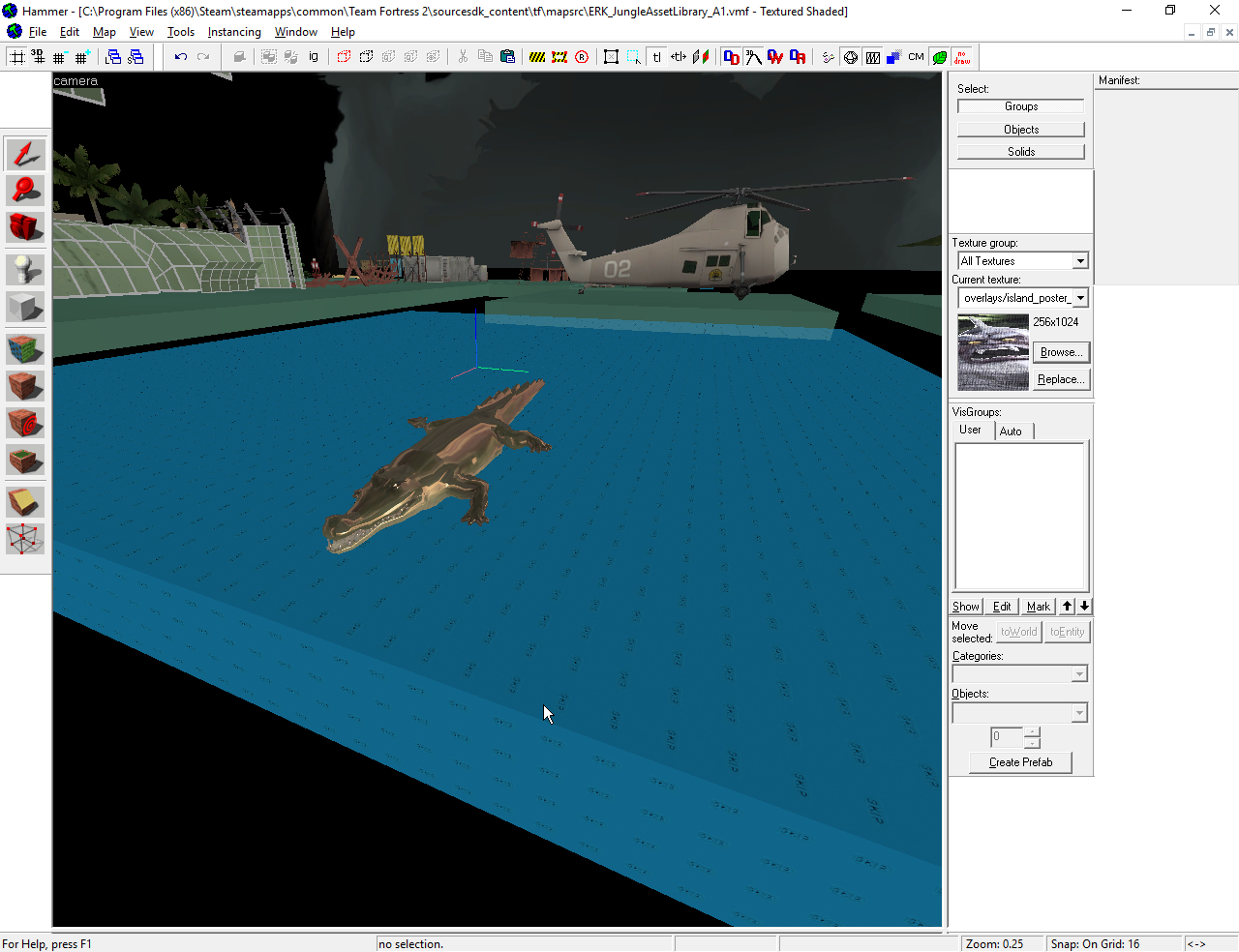Set selection mode to Solids
Image resolution: width=1239 pixels, height=952 pixels.
click(x=1021, y=152)
